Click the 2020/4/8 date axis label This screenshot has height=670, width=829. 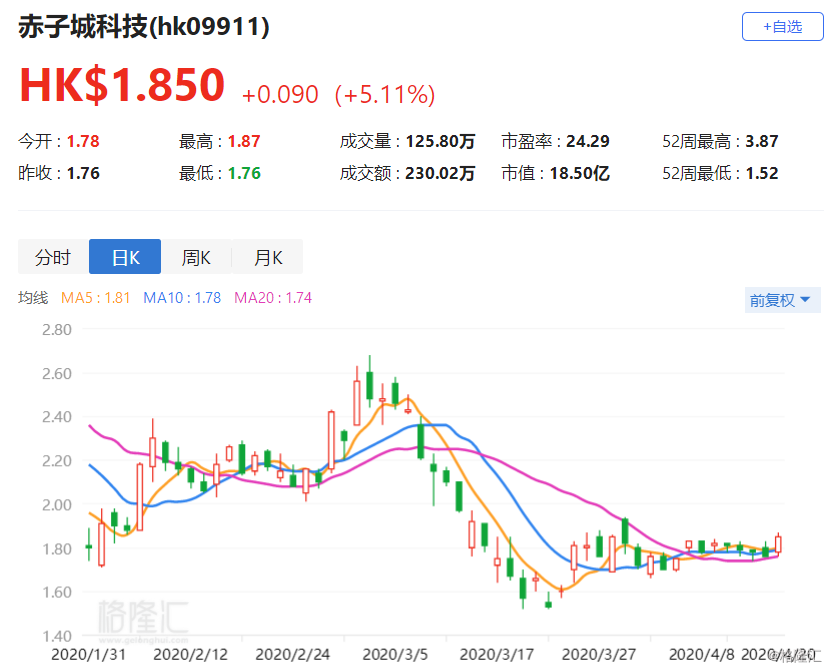point(702,654)
